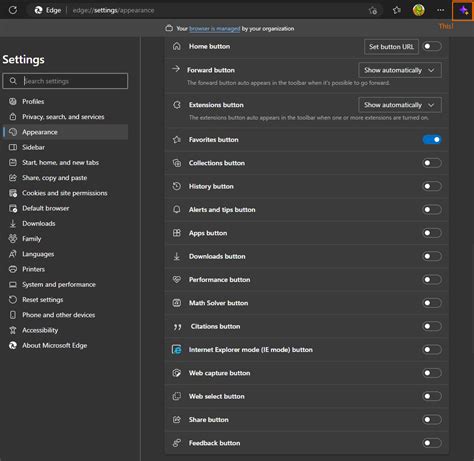Click the add-to-favorites star-plus icon

373,10
